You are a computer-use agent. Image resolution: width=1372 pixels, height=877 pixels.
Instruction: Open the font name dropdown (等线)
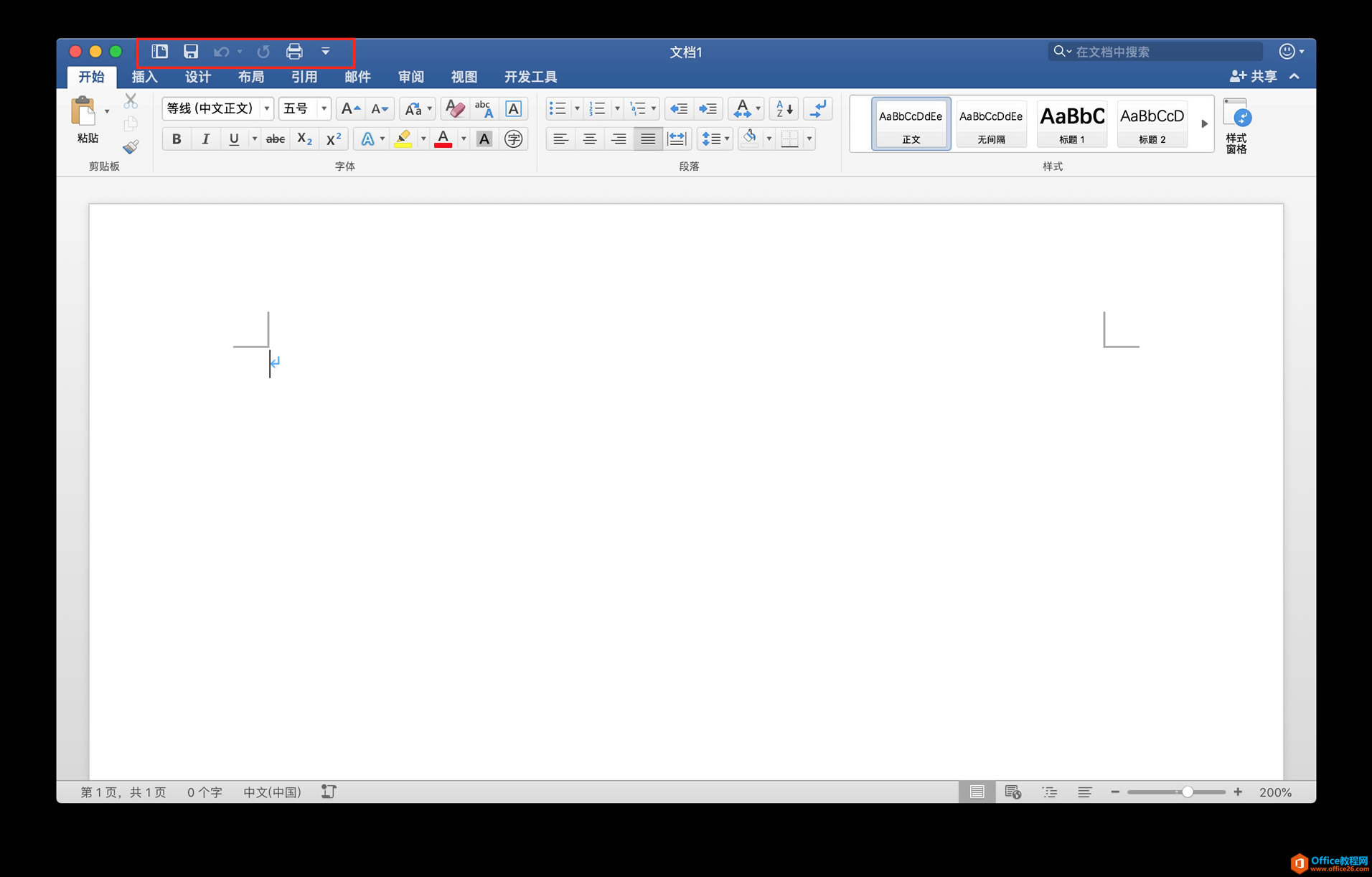(x=266, y=108)
